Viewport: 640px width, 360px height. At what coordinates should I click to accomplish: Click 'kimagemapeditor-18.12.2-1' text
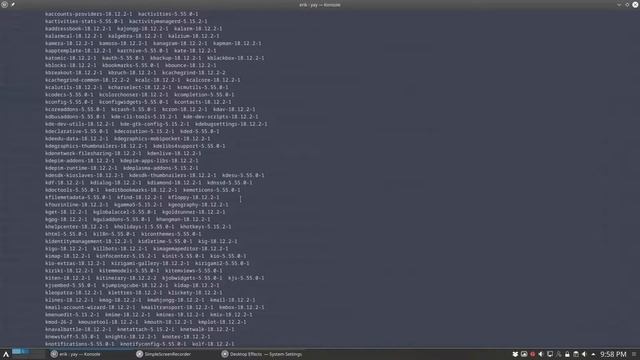coord(191,249)
